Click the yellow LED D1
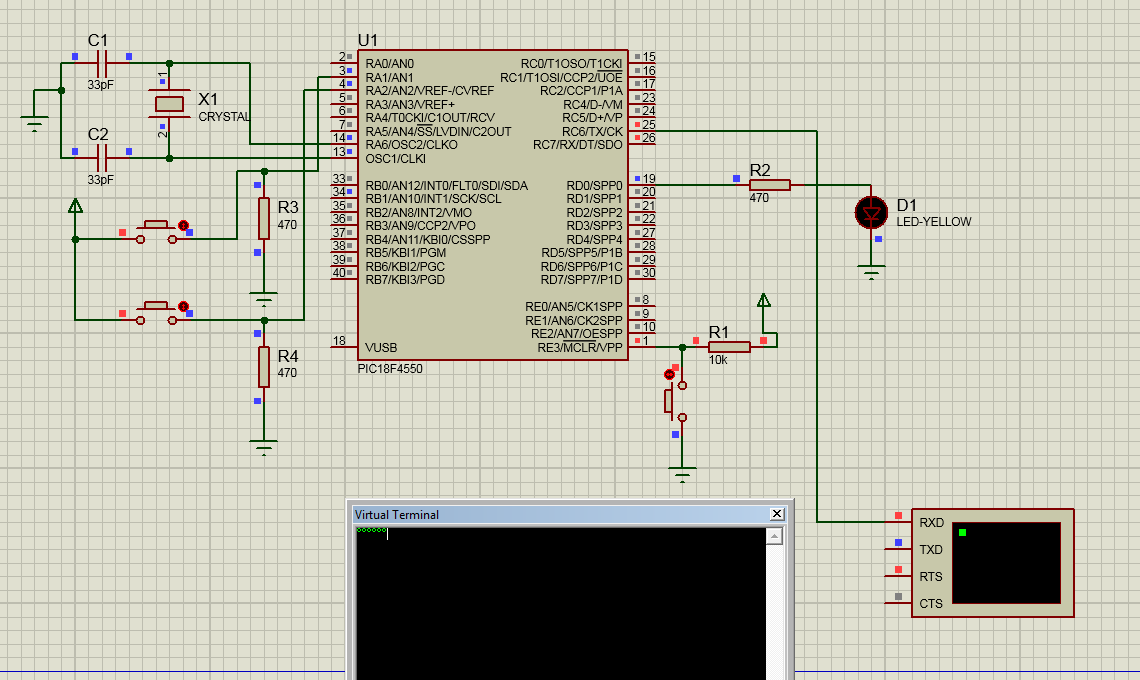 [871, 213]
